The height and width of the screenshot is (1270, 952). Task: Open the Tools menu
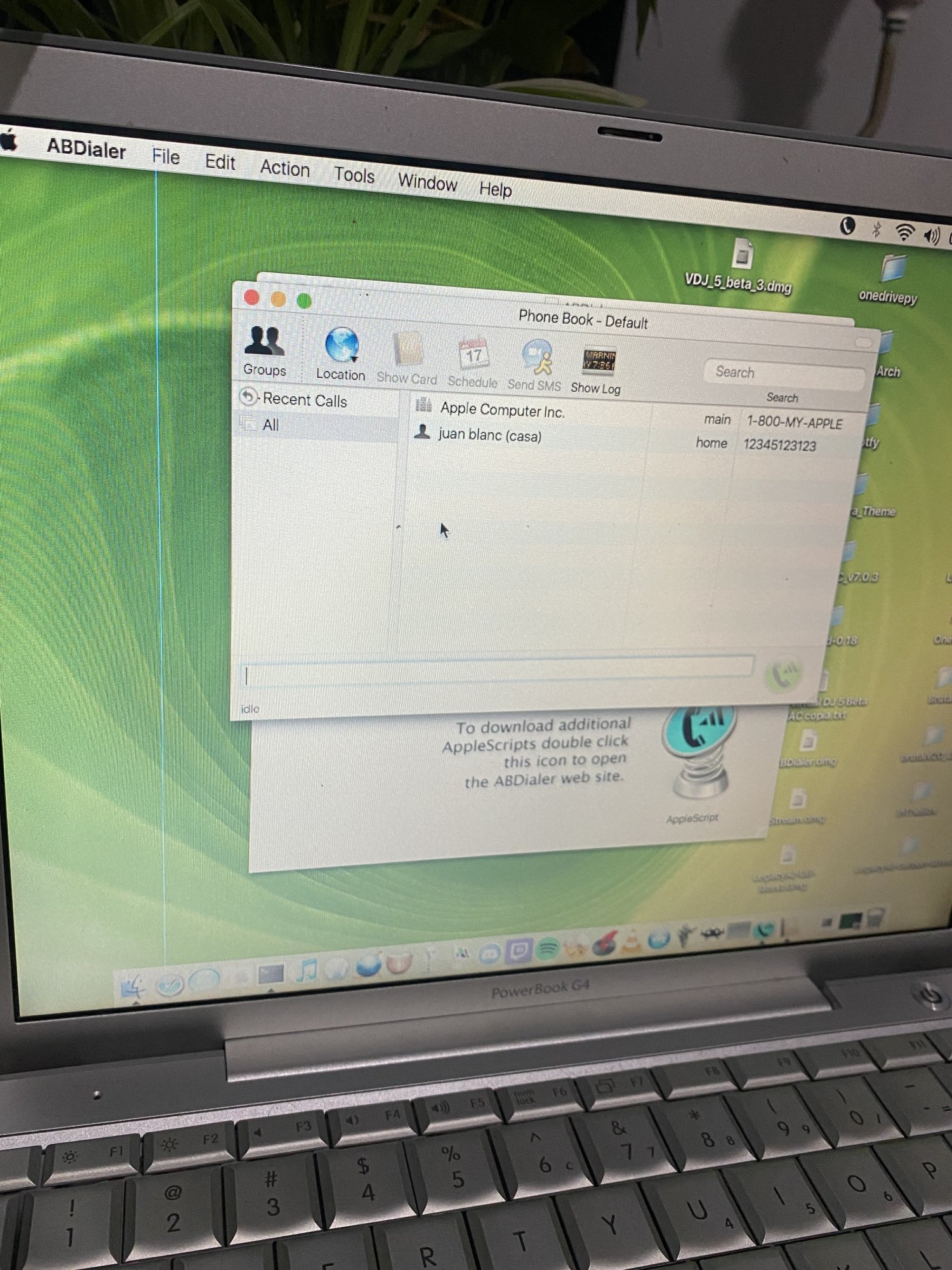pyautogui.click(x=354, y=175)
